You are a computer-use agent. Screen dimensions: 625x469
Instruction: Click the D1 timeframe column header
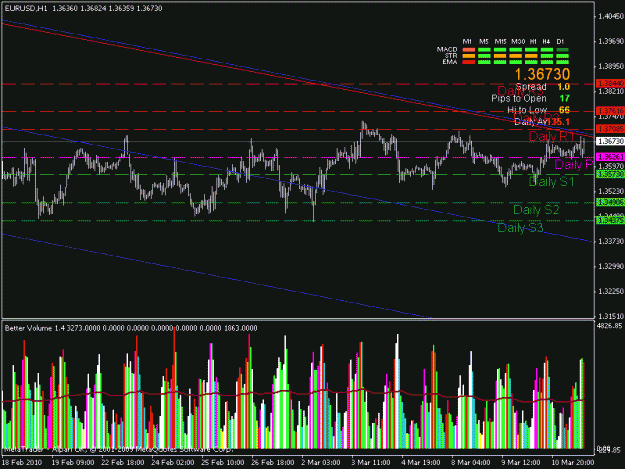(x=560, y=41)
